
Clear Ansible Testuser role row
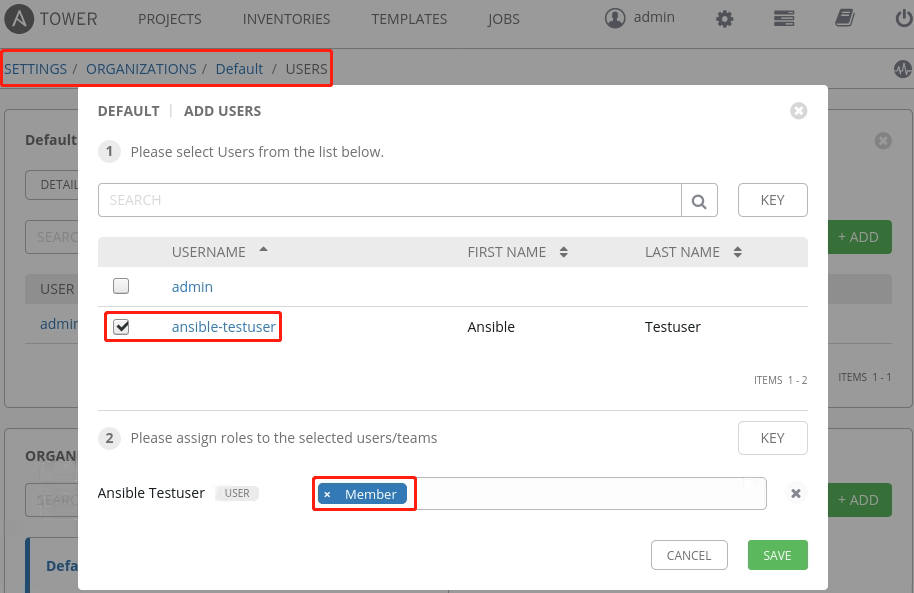[x=796, y=493]
